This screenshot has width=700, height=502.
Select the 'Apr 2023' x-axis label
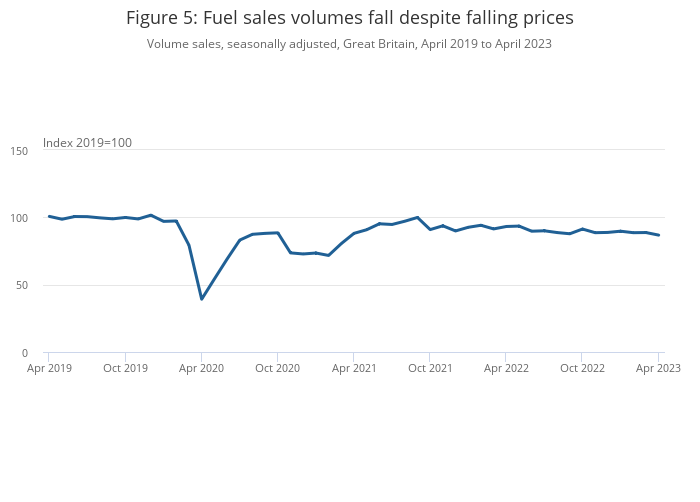pyautogui.click(x=659, y=368)
